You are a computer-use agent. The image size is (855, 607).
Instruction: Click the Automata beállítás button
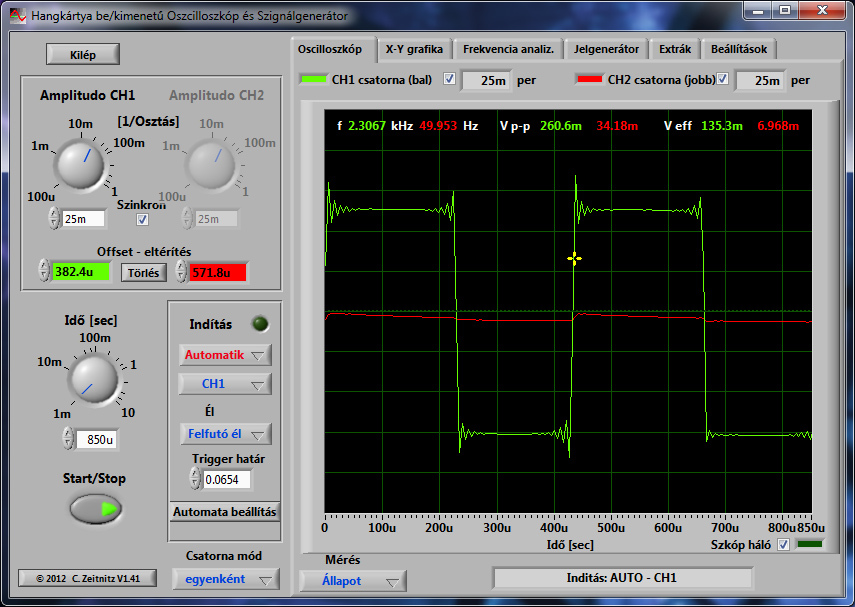click(225, 512)
